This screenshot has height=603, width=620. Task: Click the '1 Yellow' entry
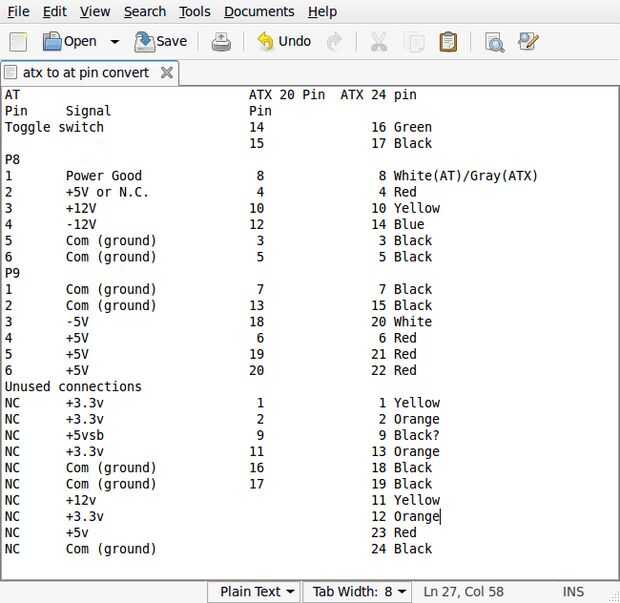pyautogui.click(x=409, y=403)
